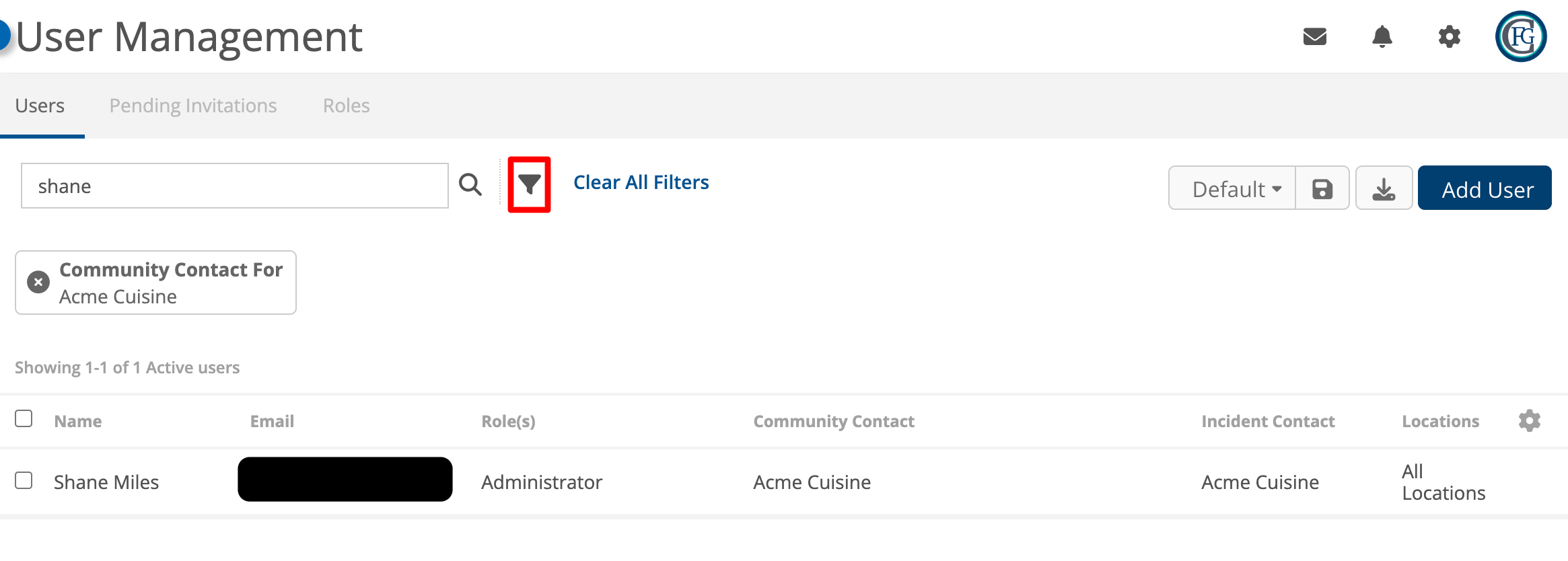Open the messages envelope icon
The image size is (1568, 561).
[1314, 36]
